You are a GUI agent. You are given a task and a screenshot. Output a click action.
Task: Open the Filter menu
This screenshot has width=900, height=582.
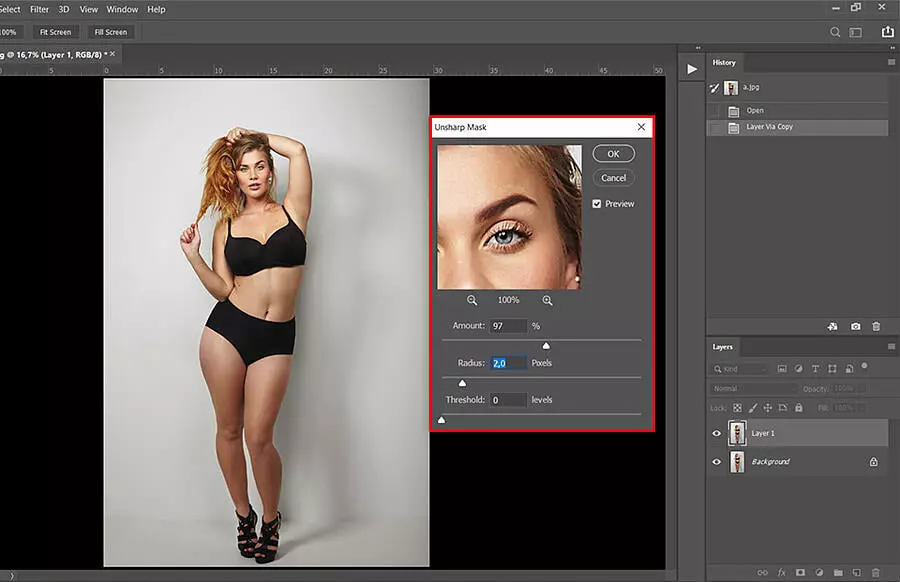tap(38, 9)
